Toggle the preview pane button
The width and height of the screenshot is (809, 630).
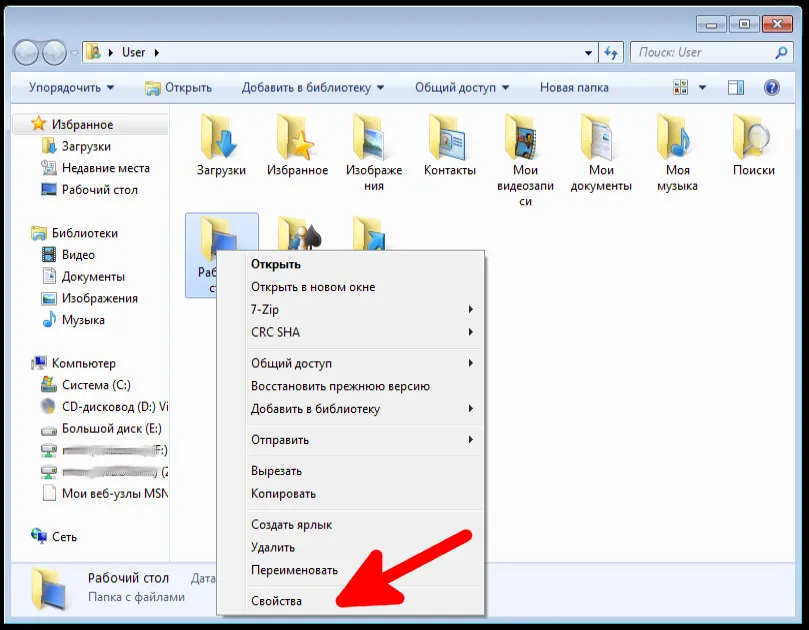(x=736, y=87)
